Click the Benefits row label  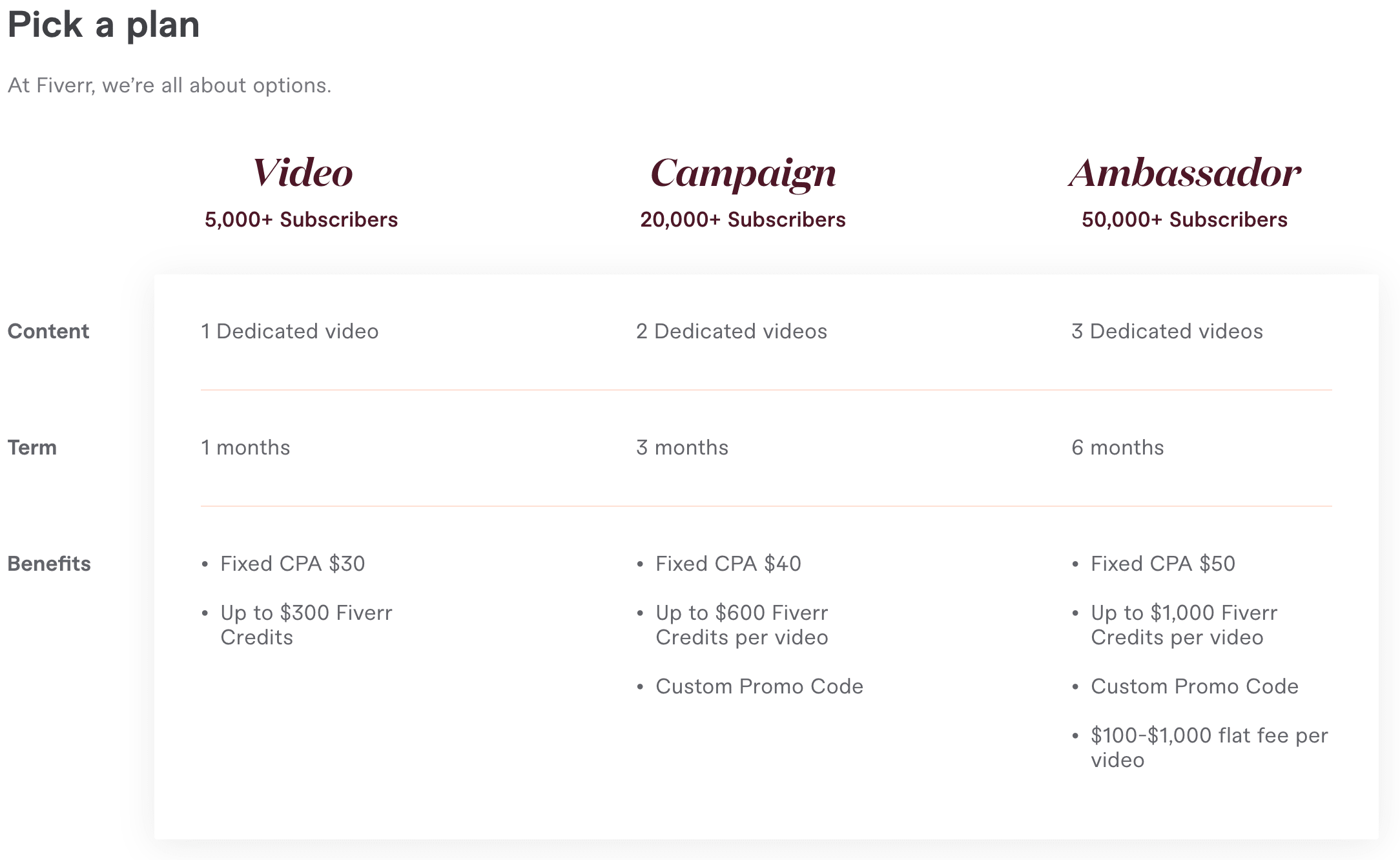point(49,564)
